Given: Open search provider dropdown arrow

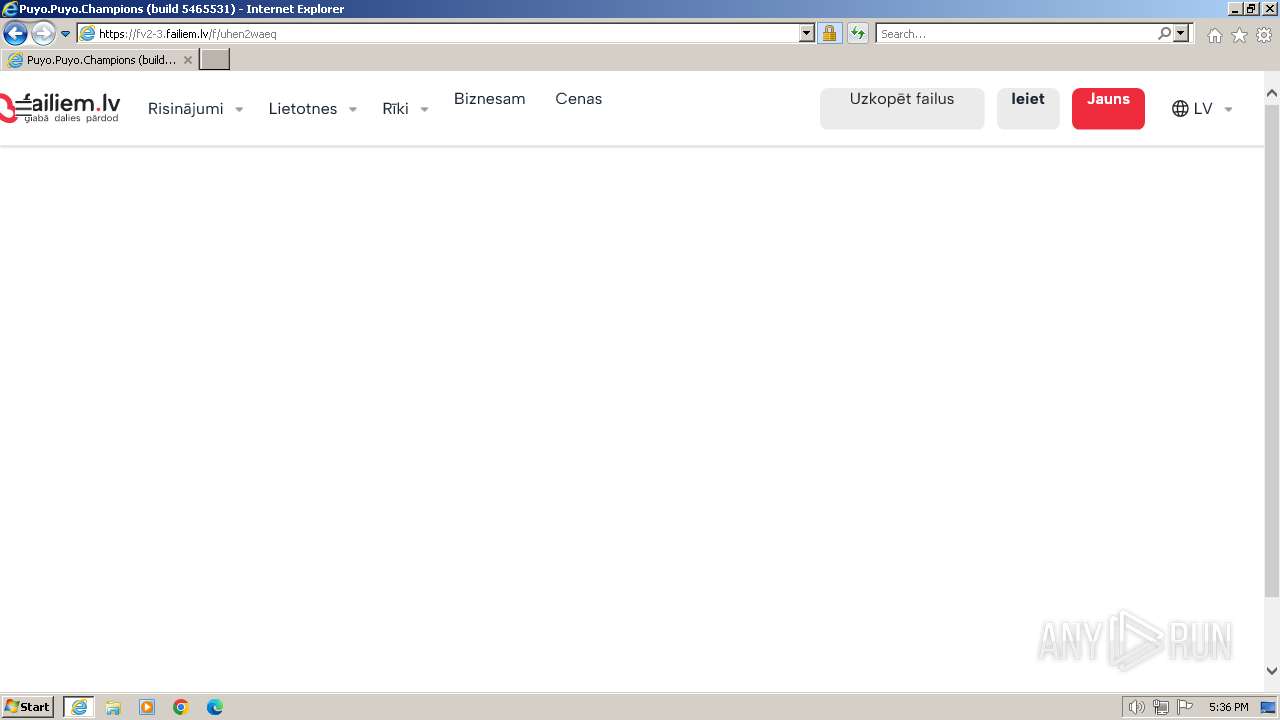Looking at the screenshot, I should tap(1181, 33).
